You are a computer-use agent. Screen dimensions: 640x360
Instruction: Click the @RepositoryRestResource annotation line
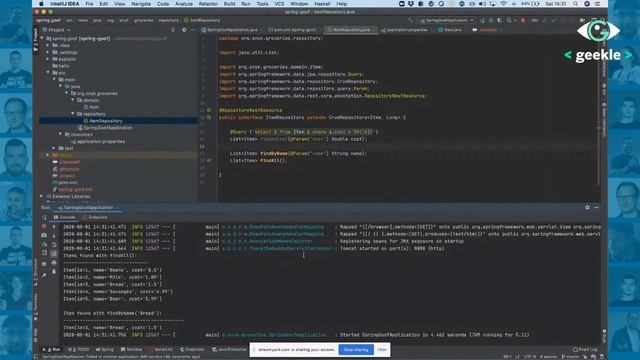[250, 110]
